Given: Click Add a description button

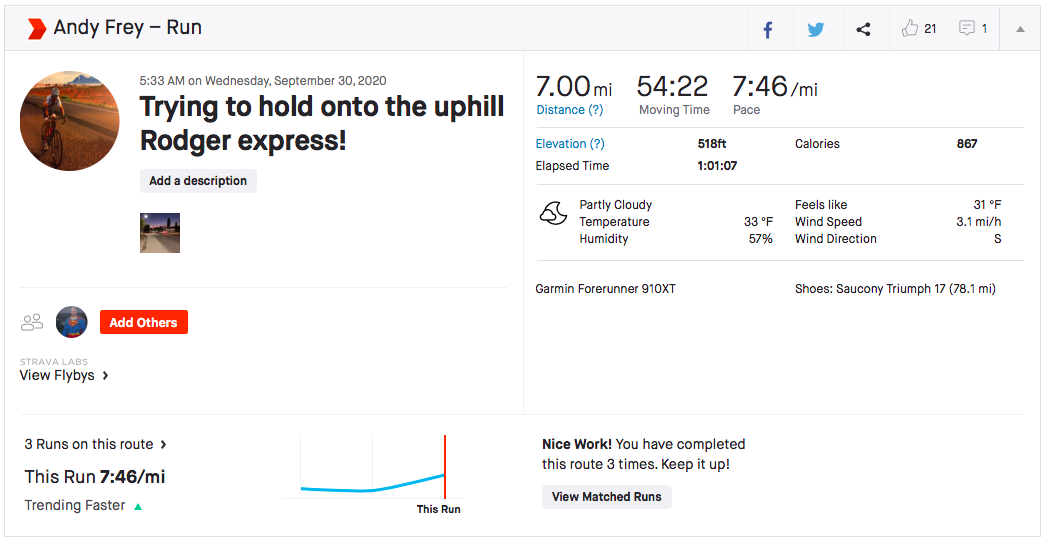Looking at the screenshot, I should coord(198,181).
